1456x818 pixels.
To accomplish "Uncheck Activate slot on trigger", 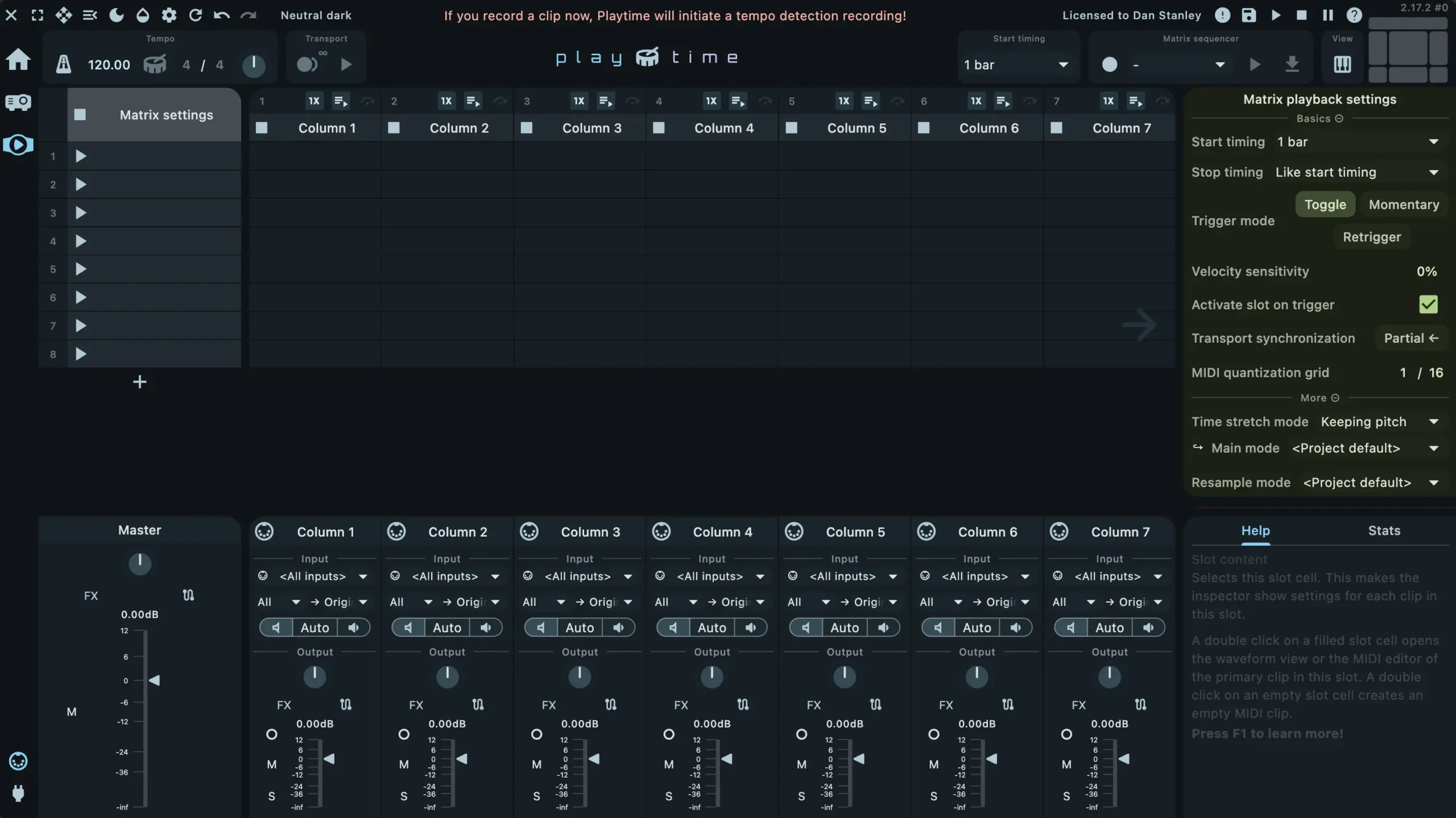I will click(1428, 305).
